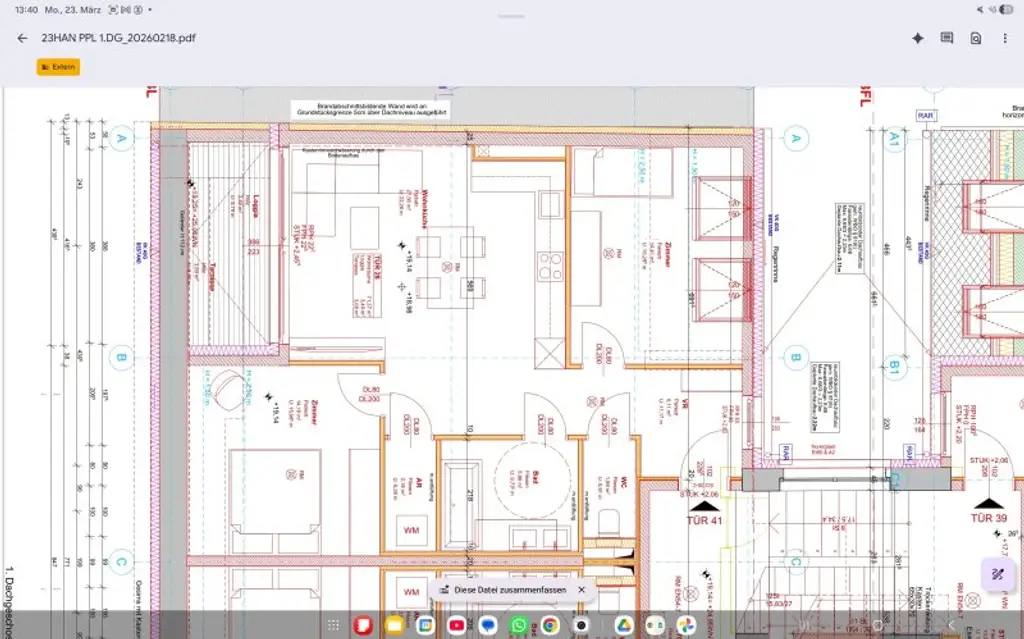Viewport: 1024px width, 639px height.
Task: Tap the yellow Extern label chip
Action: click(57, 66)
